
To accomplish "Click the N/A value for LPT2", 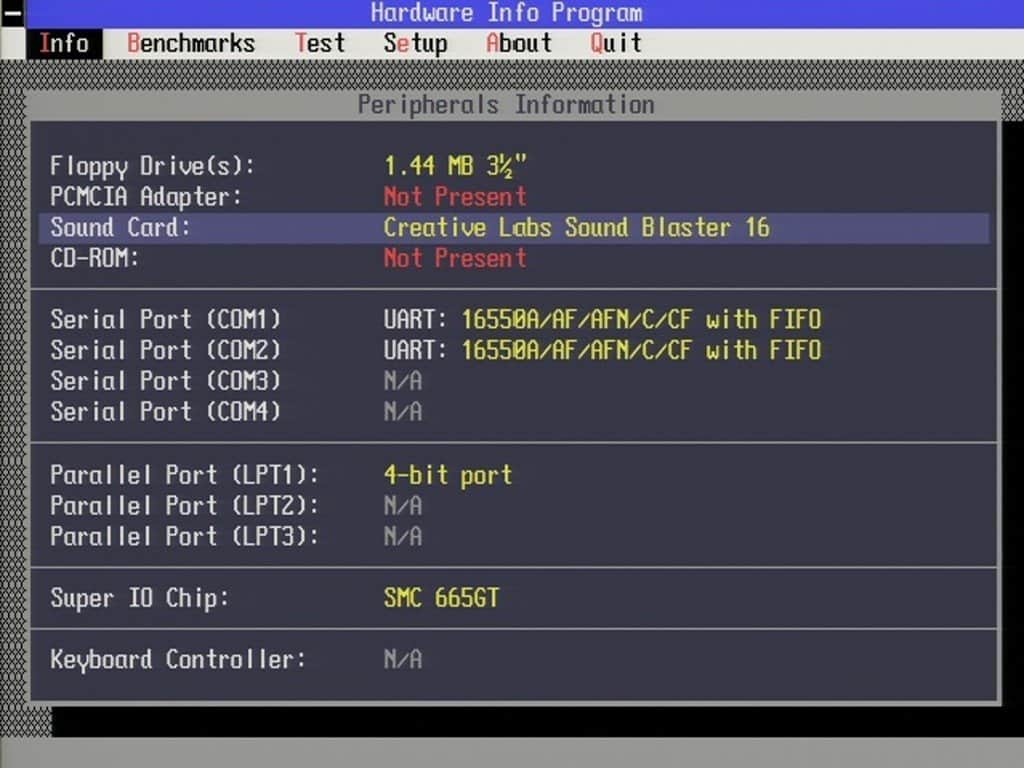I will pyautogui.click(x=403, y=505).
